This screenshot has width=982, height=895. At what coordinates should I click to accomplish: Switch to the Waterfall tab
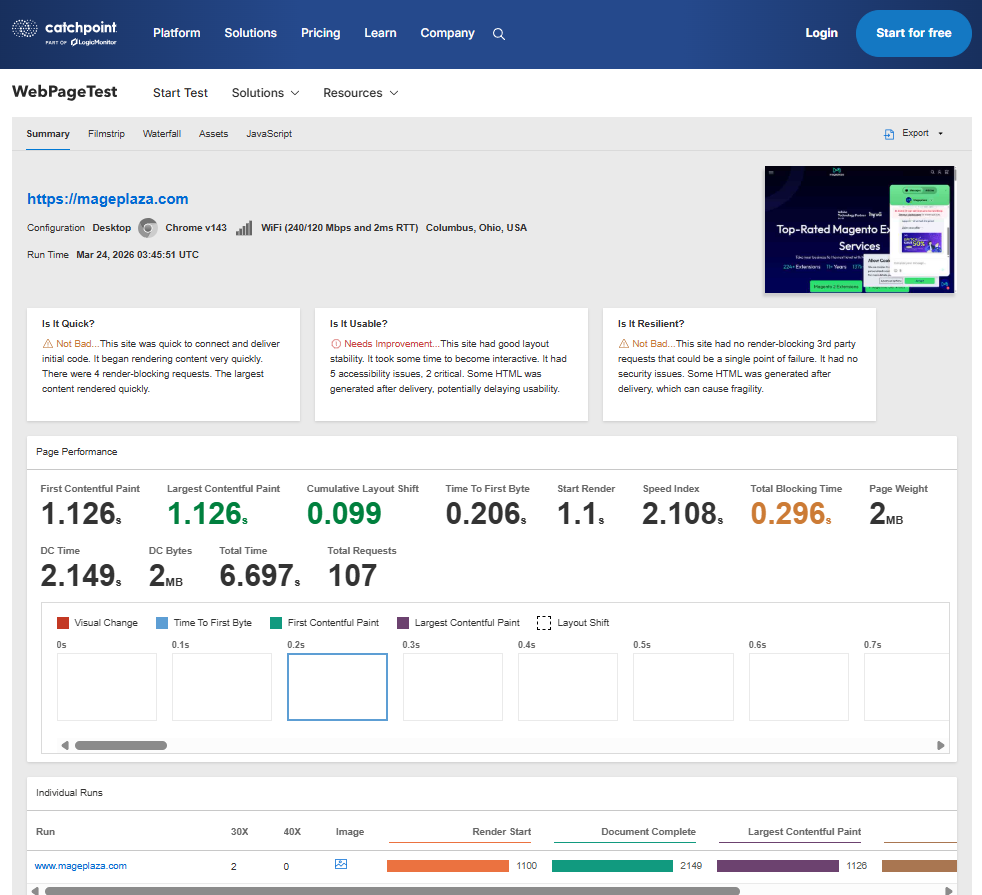click(x=161, y=133)
